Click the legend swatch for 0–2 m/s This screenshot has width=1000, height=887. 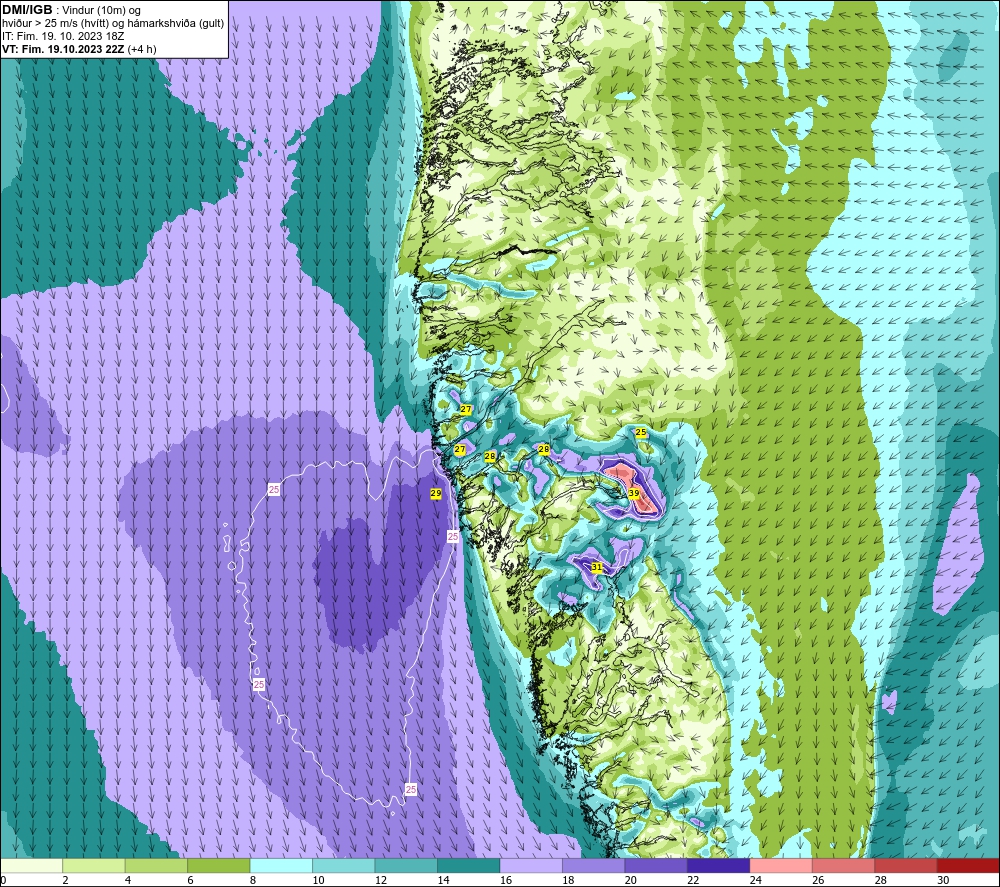31,866
